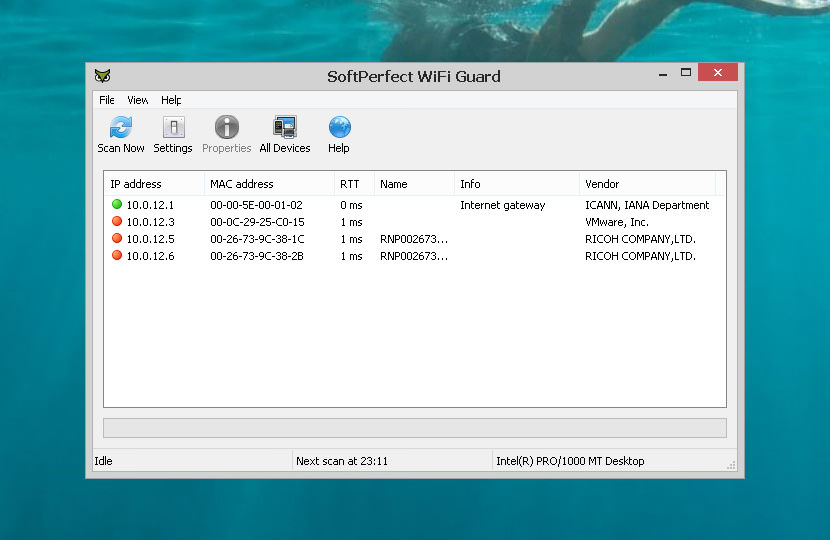Click the 0 ms RTT value
The image size is (830, 540).
click(x=351, y=205)
